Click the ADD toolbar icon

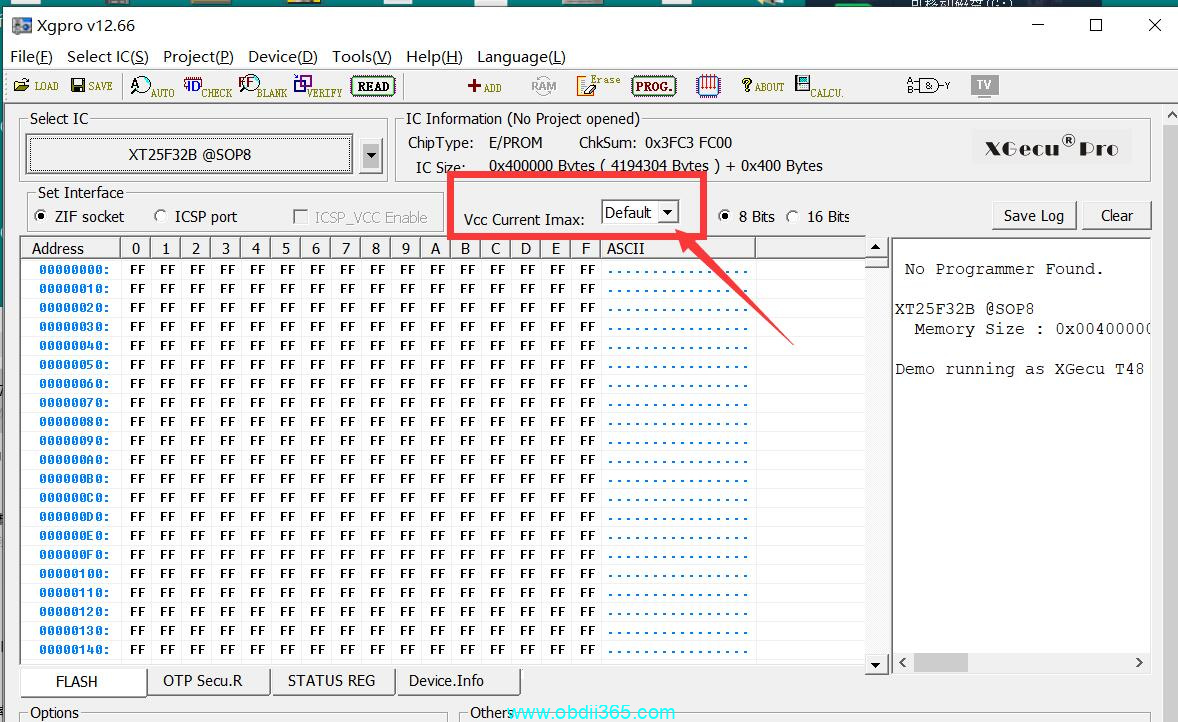485,86
